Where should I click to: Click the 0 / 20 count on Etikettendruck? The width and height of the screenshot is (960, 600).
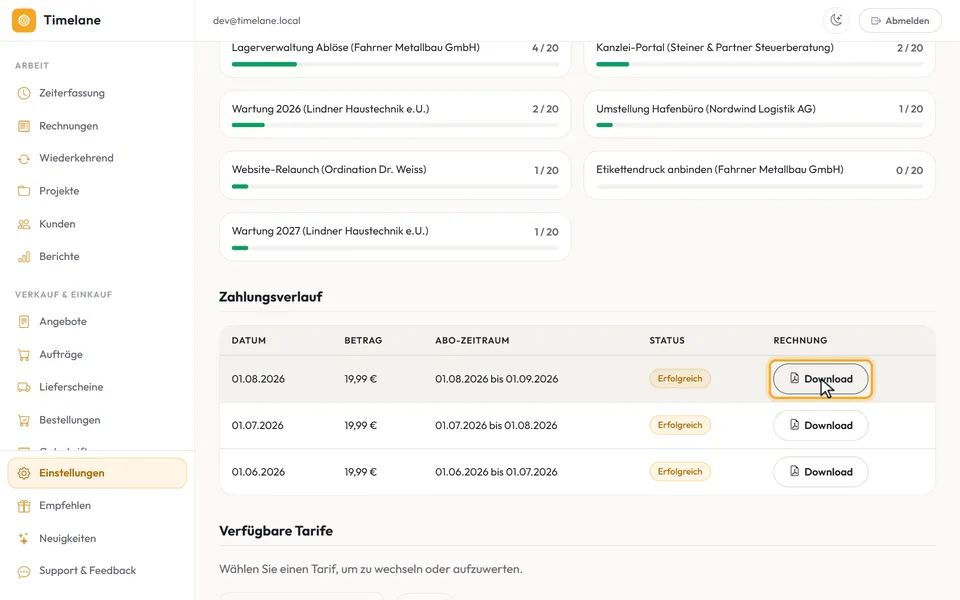pos(909,170)
